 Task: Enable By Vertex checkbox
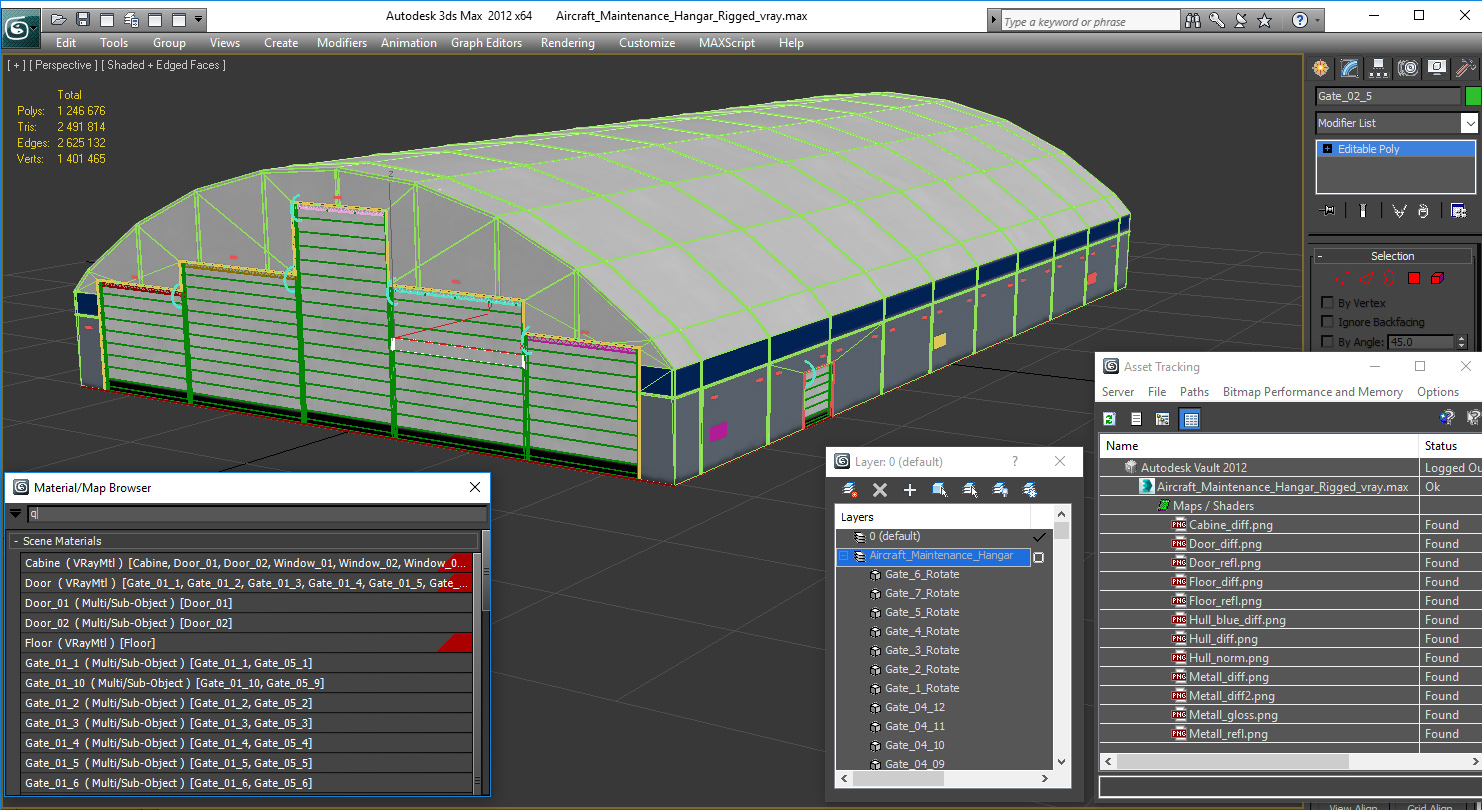pyautogui.click(x=1327, y=303)
